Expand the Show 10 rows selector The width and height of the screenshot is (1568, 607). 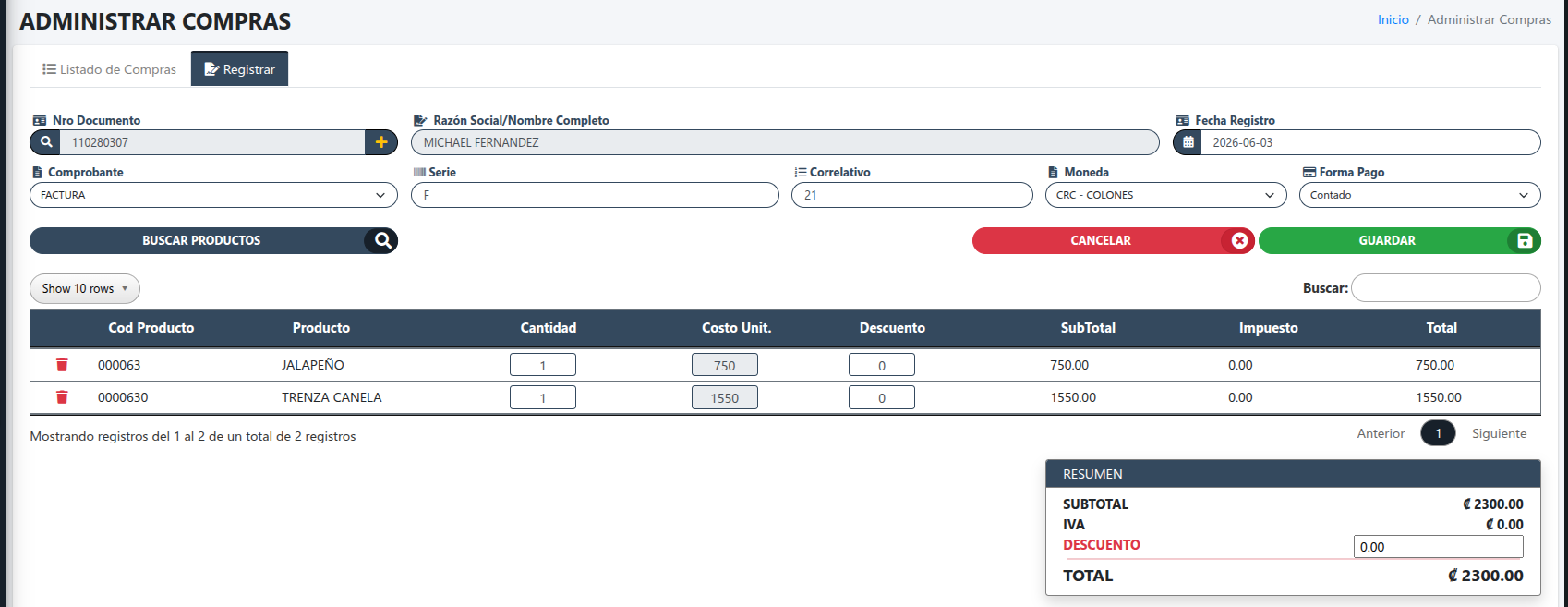point(85,288)
